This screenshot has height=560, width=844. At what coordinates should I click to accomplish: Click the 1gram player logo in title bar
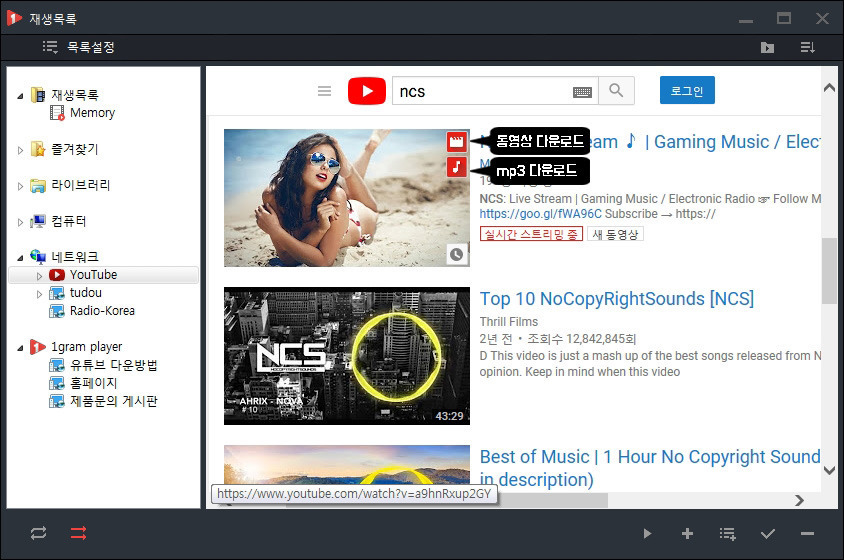[15, 18]
